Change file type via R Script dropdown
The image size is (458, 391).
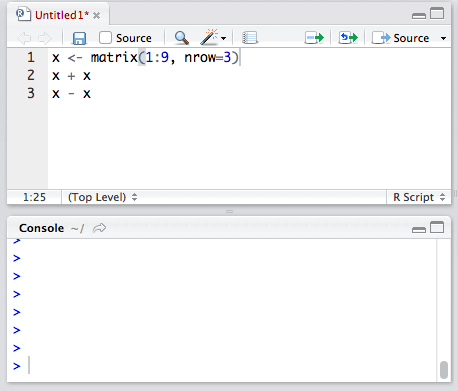click(x=419, y=197)
